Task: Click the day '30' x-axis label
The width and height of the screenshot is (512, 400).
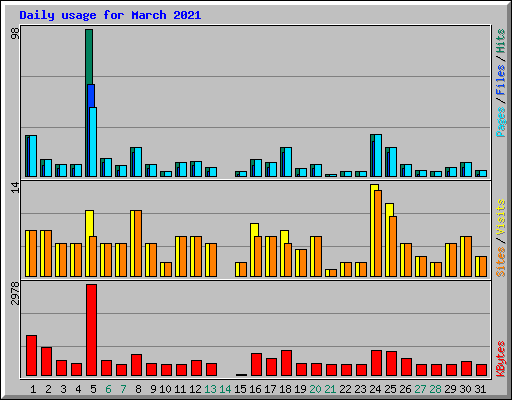Action: pyautogui.click(x=465, y=389)
